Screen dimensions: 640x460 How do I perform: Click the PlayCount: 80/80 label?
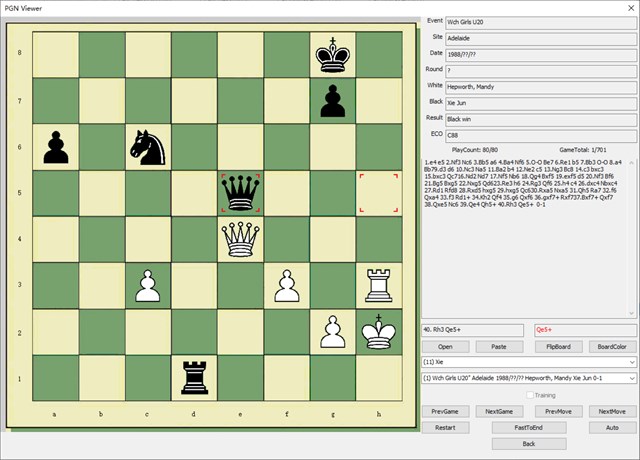(x=475, y=150)
